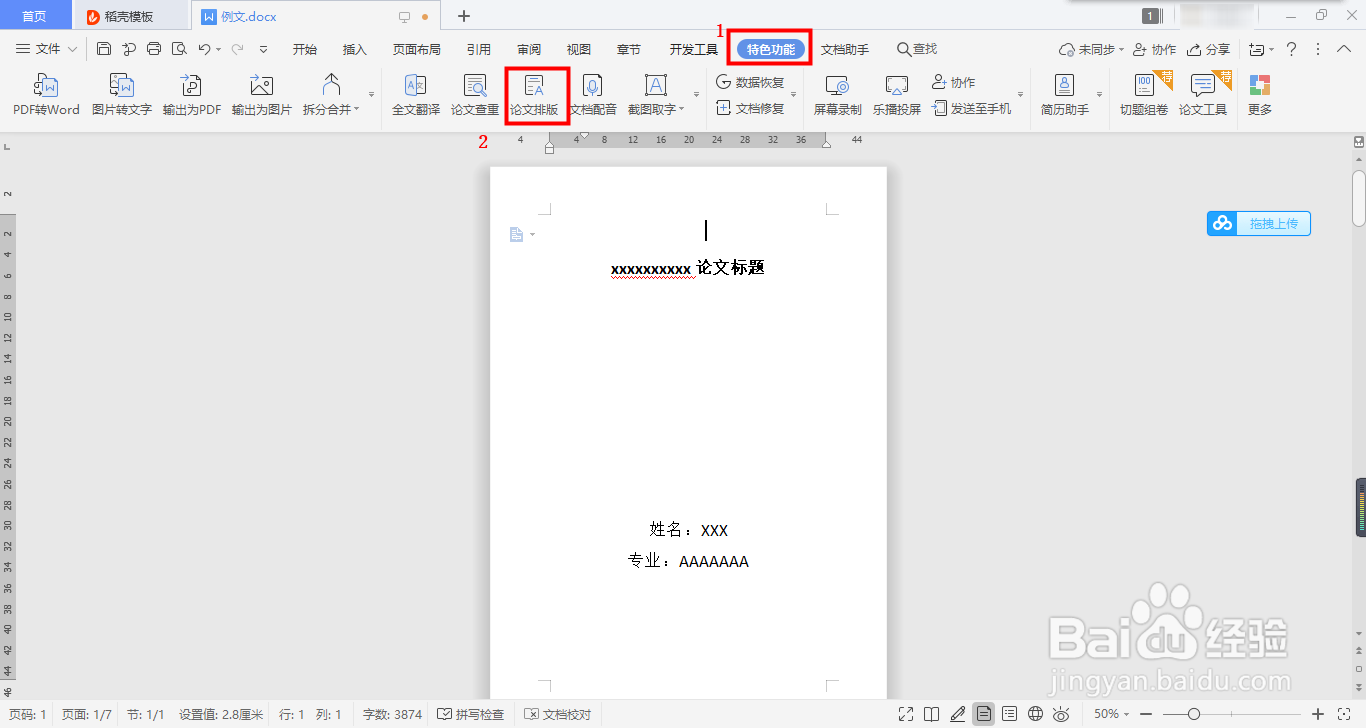The width and height of the screenshot is (1366, 728).
Task: Switch to the 页面布局 ribbon tab
Action: tap(416, 48)
